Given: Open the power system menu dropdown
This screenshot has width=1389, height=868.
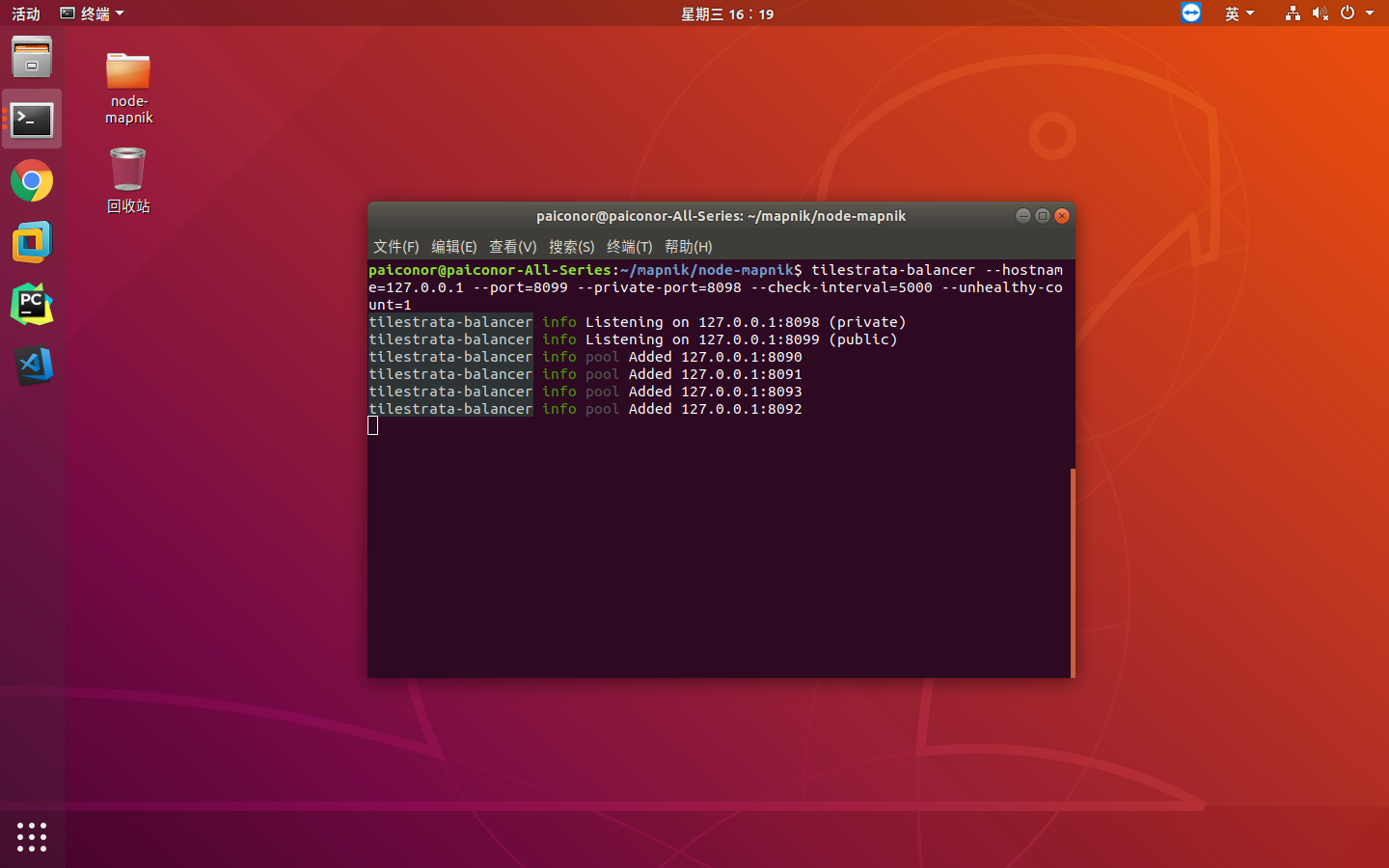Looking at the screenshot, I should [x=1356, y=13].
